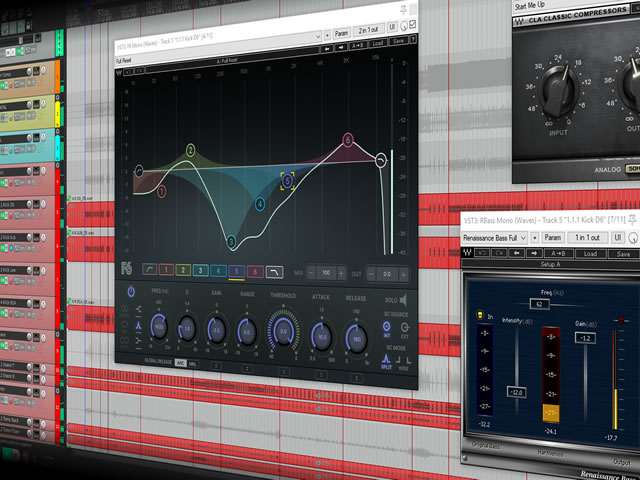This screenshot has width=640, height=480.
Task: Click the F6 RANGE knob
Action: [247, 332]
